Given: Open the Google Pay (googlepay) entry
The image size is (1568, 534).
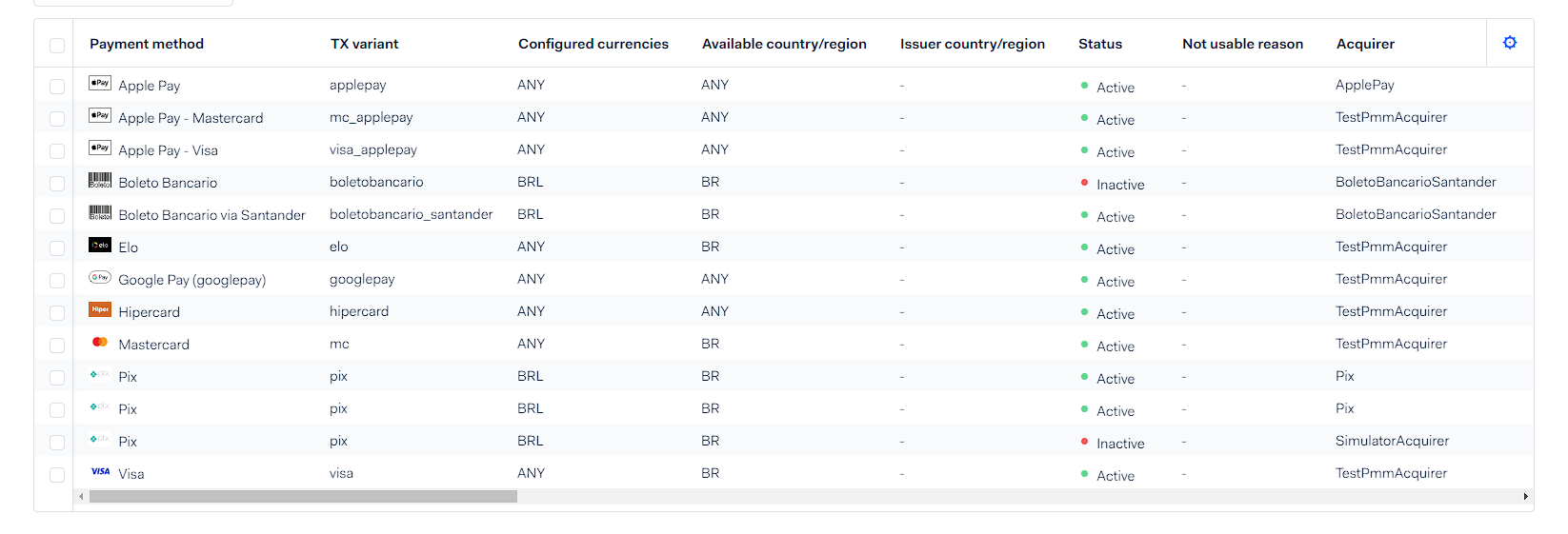Looking at the screenshot, I should point(191,280).
